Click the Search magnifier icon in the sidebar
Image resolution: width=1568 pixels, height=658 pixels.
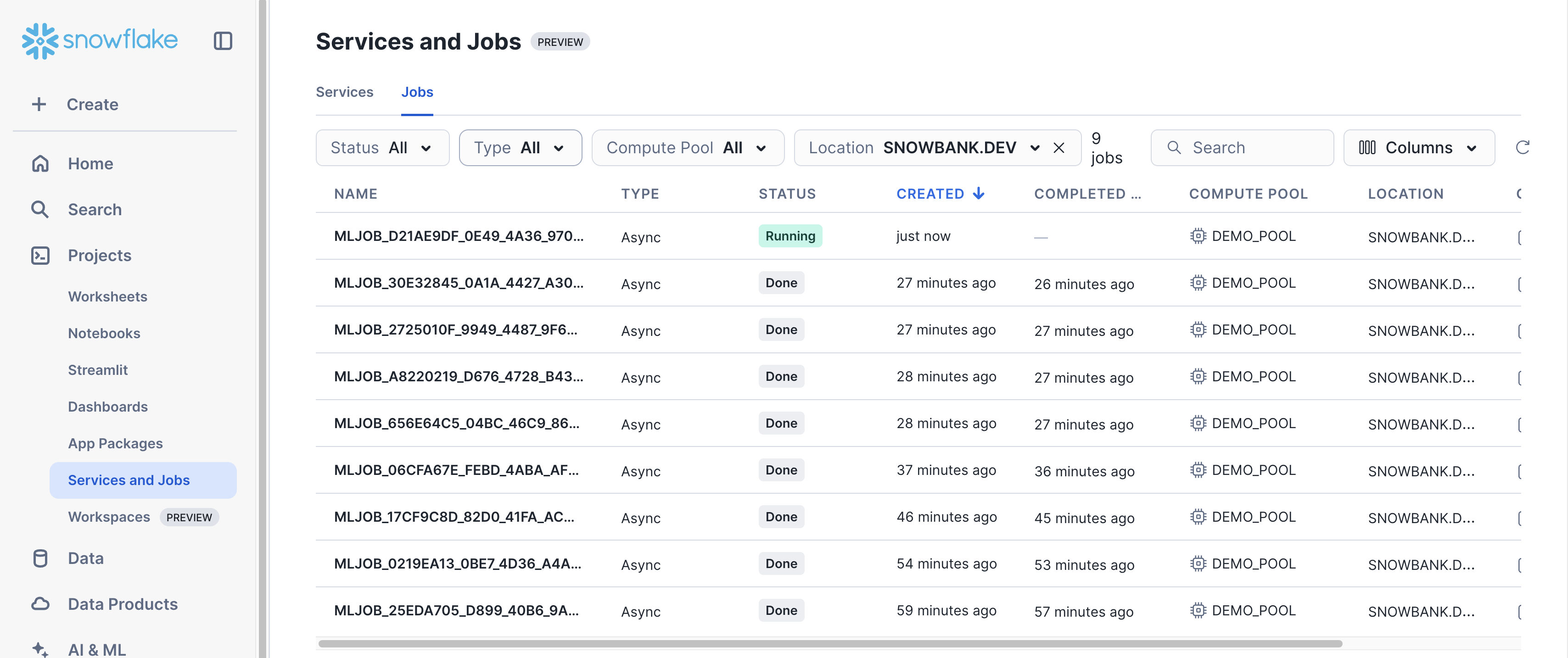pos(40,209)
